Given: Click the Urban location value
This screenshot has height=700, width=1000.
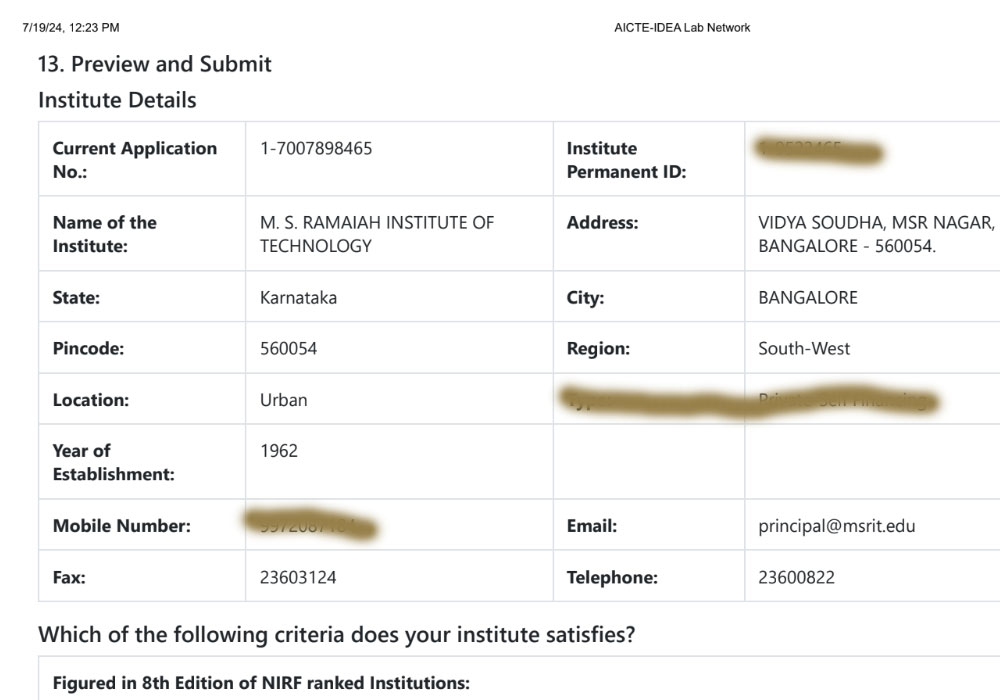Looking at the screenshot, I should tap(283, 399).
